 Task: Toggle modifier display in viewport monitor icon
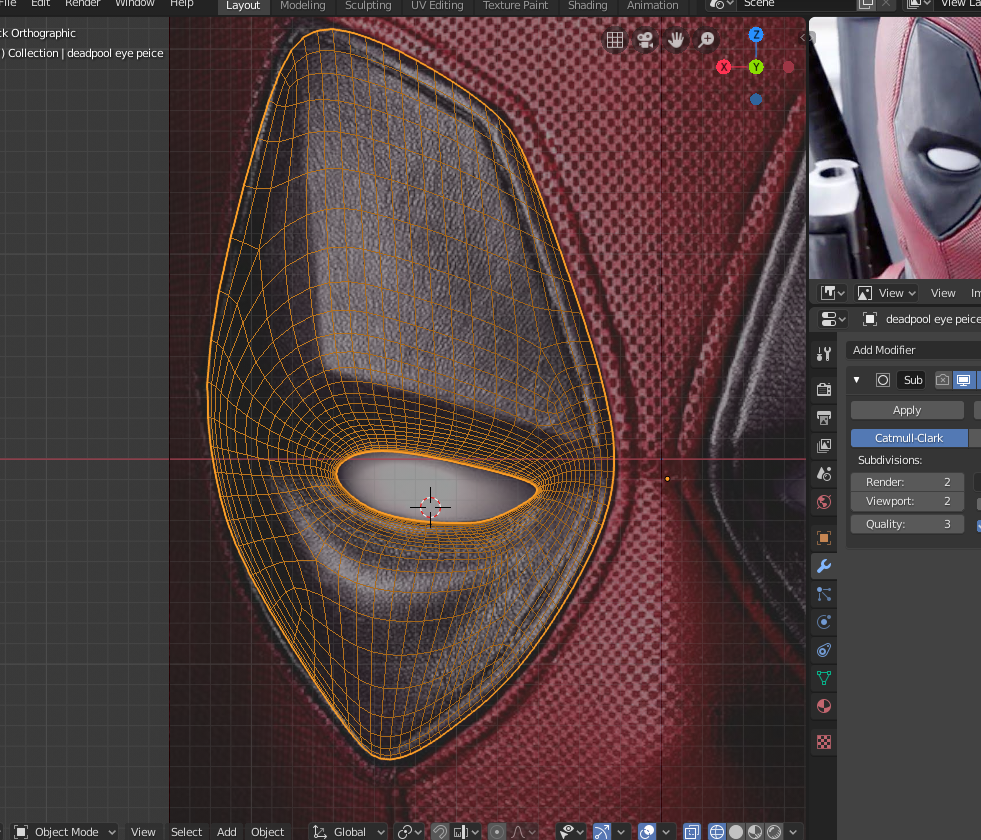tap(963, 380)
